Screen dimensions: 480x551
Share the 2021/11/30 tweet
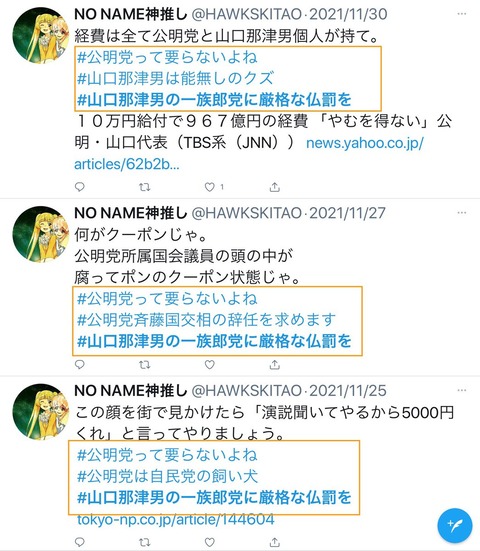(274, 187)
